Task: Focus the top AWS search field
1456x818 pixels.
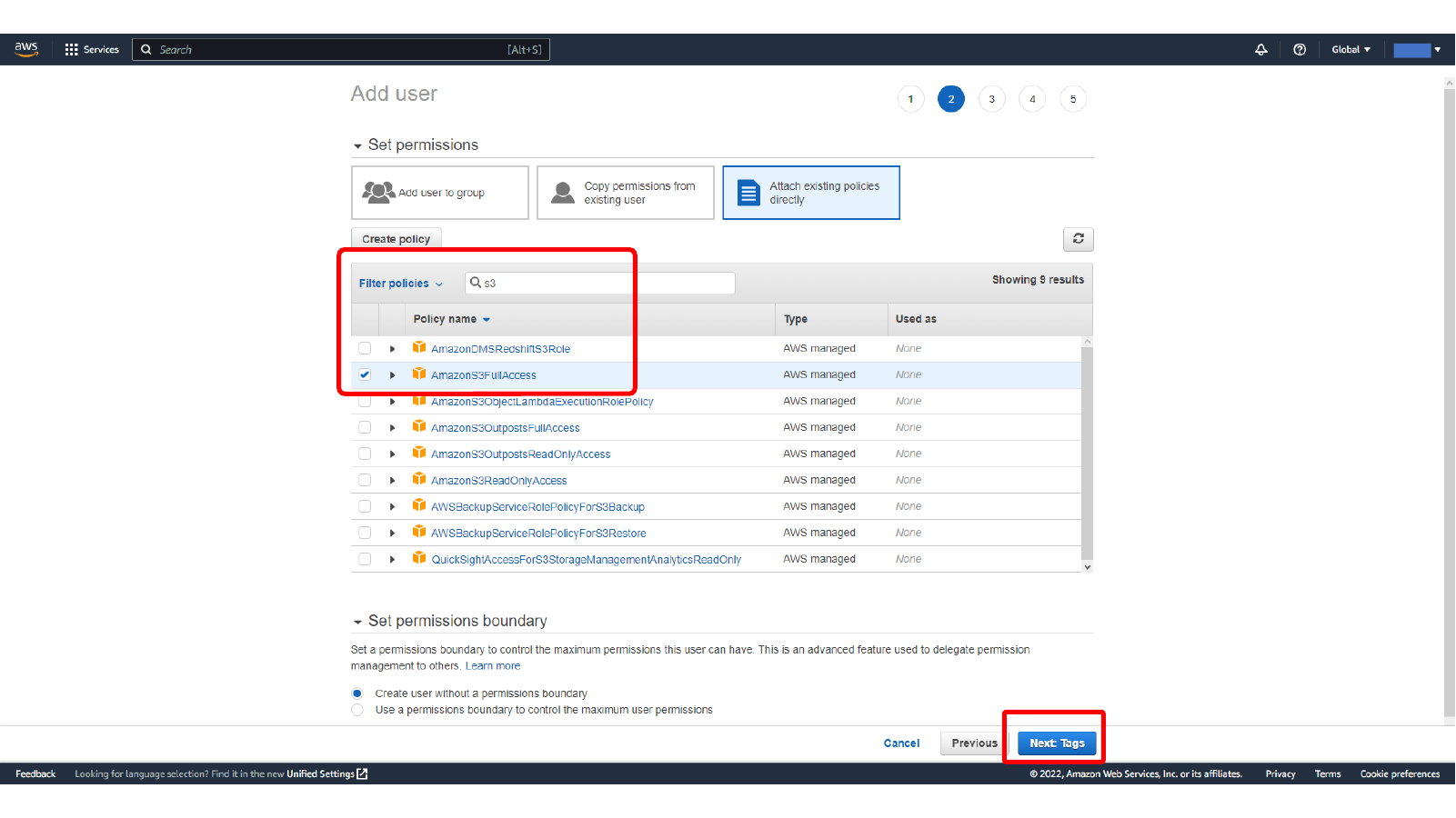Action: (341, 50)
